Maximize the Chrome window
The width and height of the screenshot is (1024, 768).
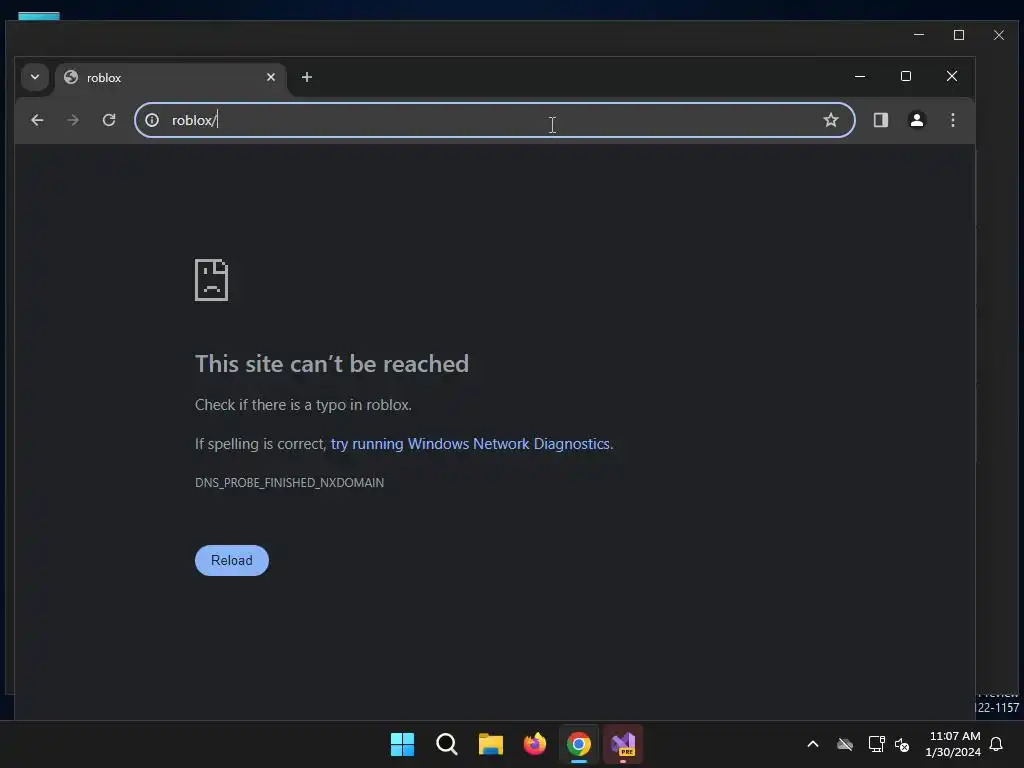(906, 76)
